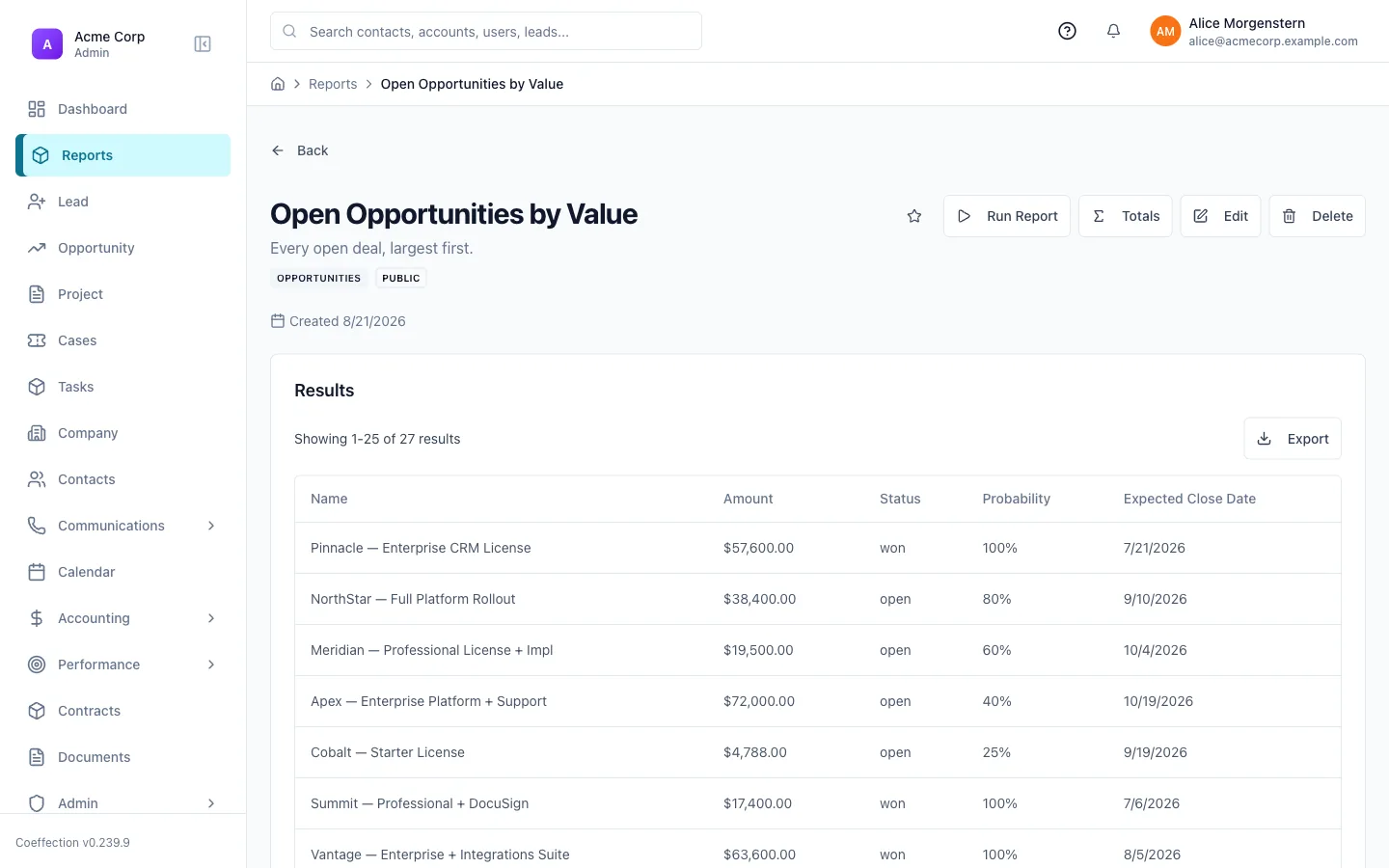This screenshot has width=1389, height=868.
Task: Click 'Cobalt — Starter License' row name
Action: pos(388,752)
